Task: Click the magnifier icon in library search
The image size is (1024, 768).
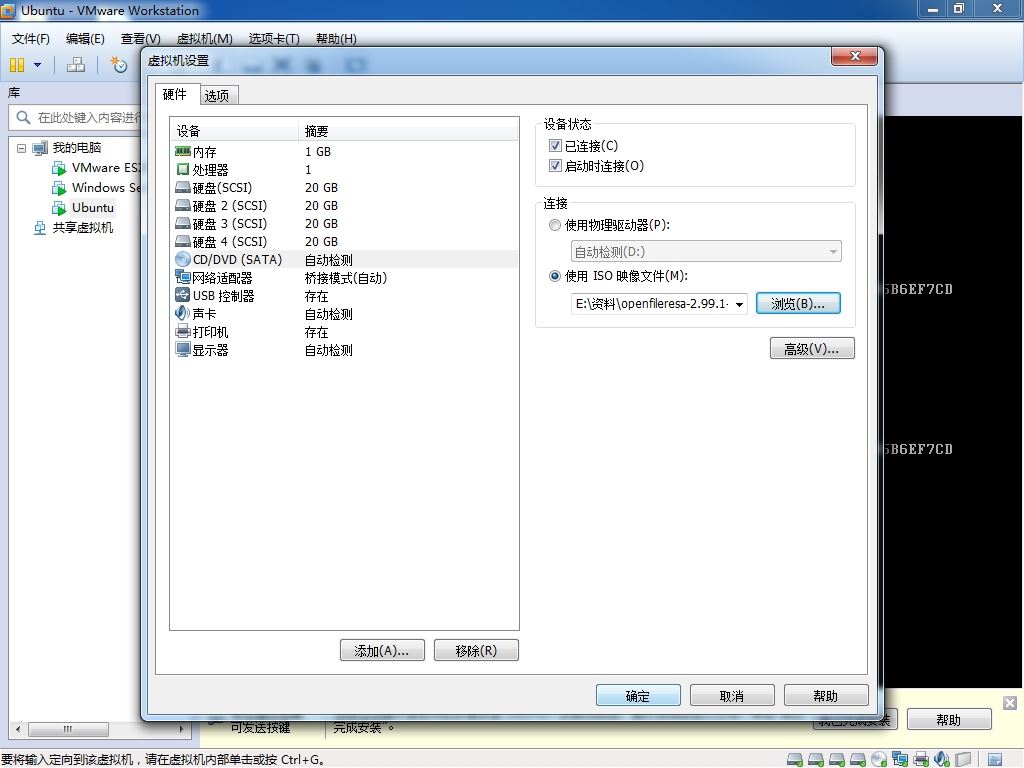Action: click(23, 118)
